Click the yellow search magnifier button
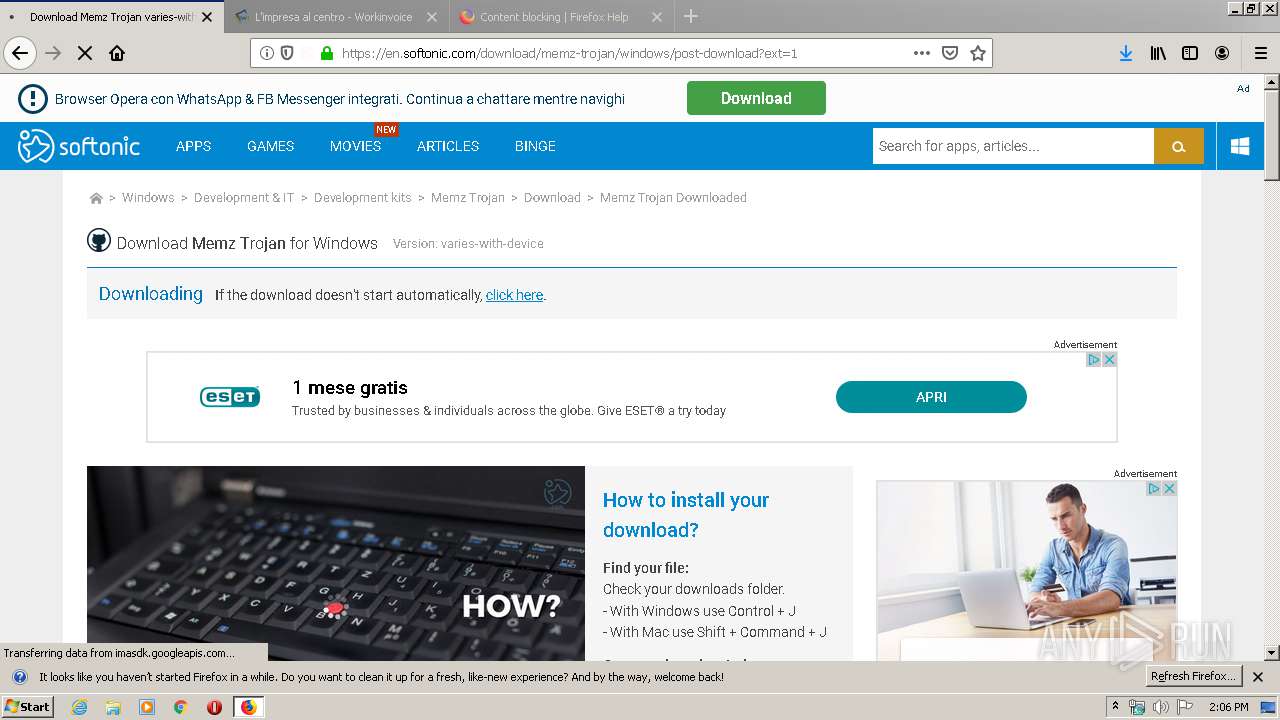1280x720 pixels. [x=1179, y=146]
